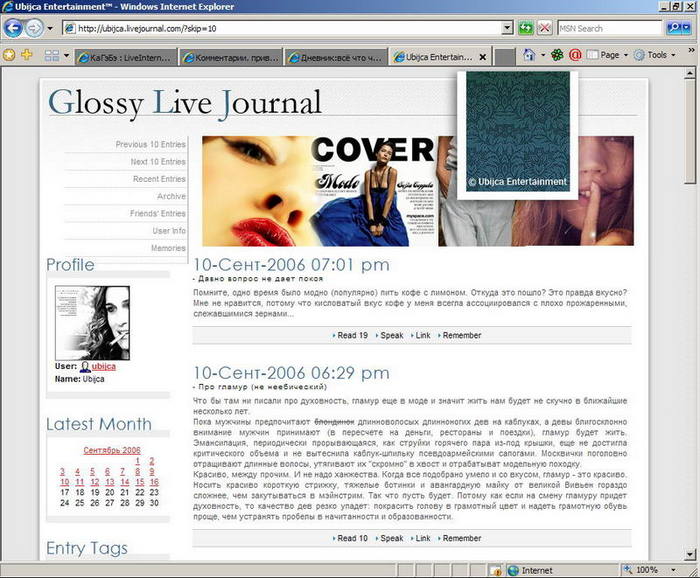The width and height of the screenshot is (700, 578).
Task: Click Link on the 06:29 pm entry
Action: pos(422,538)
